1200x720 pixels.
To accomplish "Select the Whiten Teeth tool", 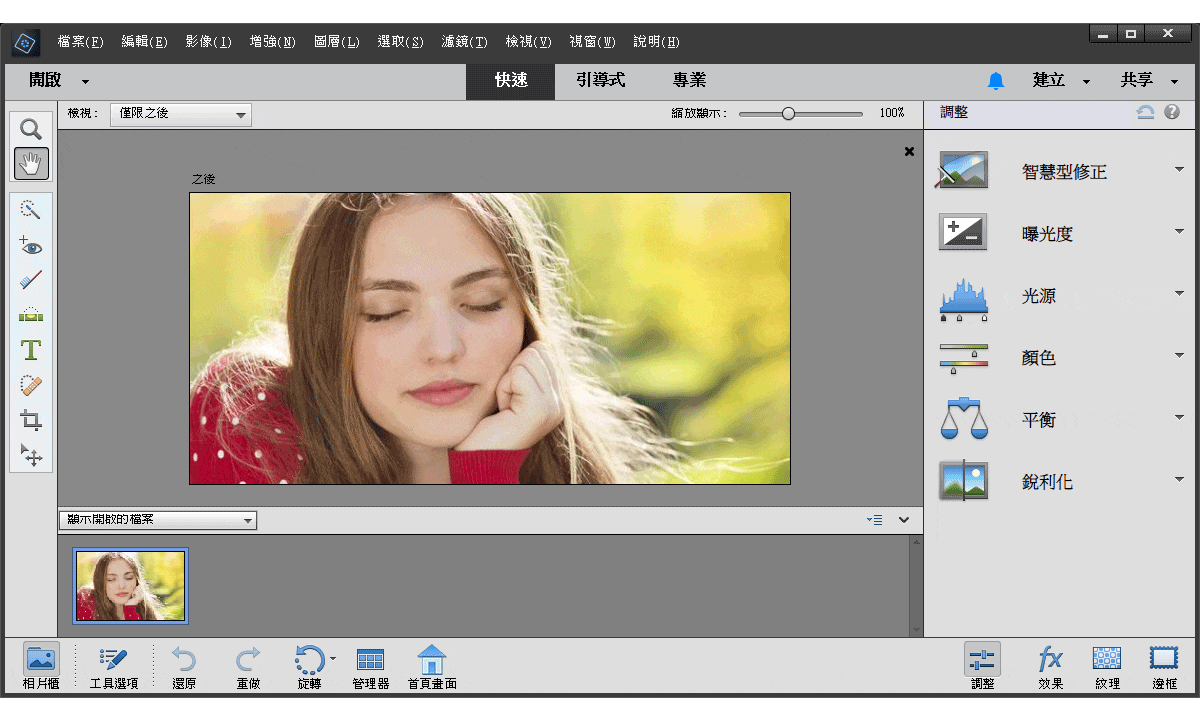I will point(31,279).
